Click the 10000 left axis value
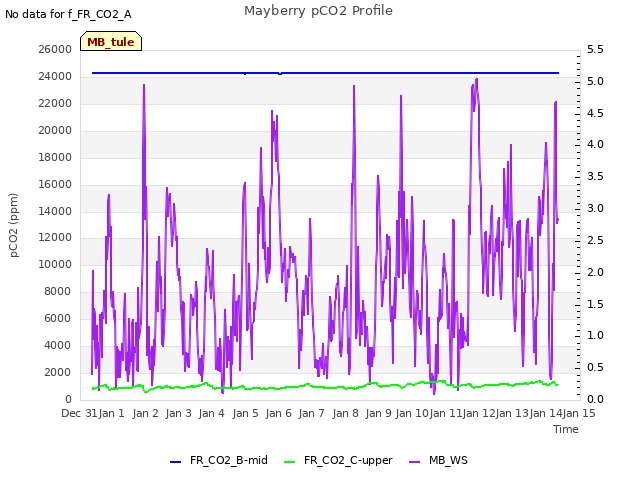640x480 pixels. click(x=55, y=264)
